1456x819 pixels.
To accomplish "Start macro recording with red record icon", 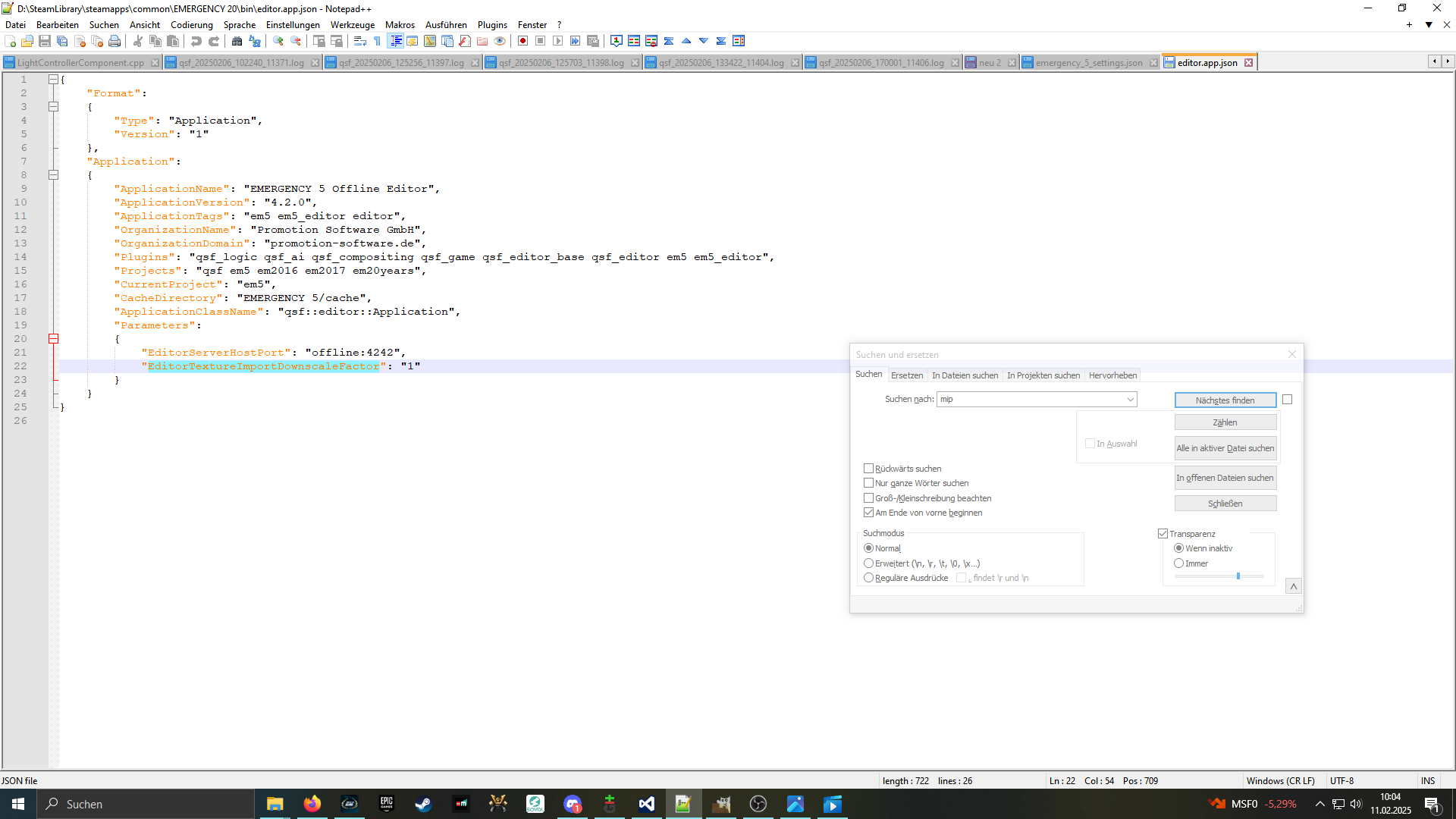I will [522, 41].
